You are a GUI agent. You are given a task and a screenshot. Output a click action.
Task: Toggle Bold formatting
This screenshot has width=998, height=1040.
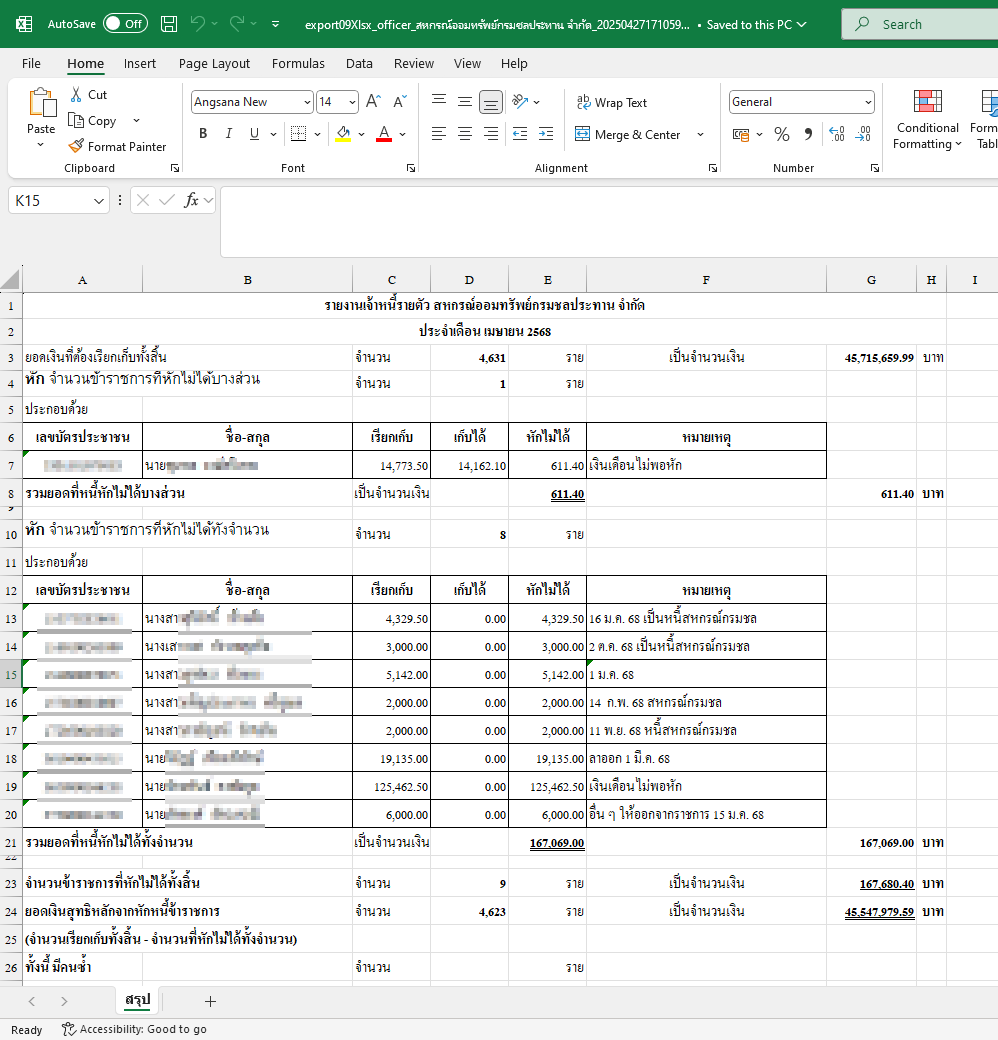(203, 134)
